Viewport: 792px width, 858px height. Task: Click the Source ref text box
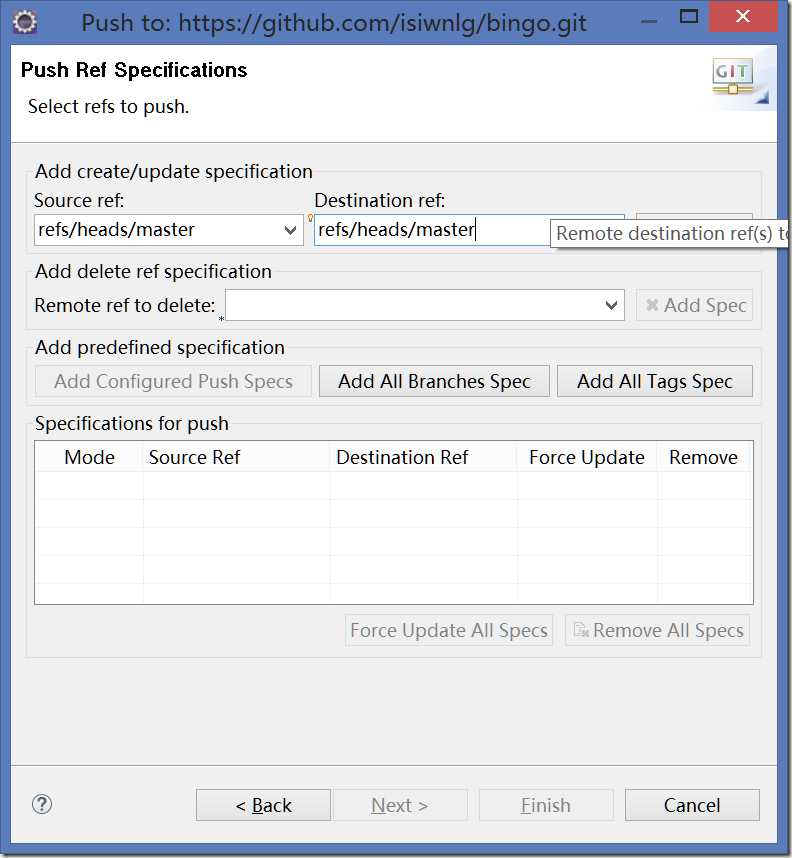156,230
